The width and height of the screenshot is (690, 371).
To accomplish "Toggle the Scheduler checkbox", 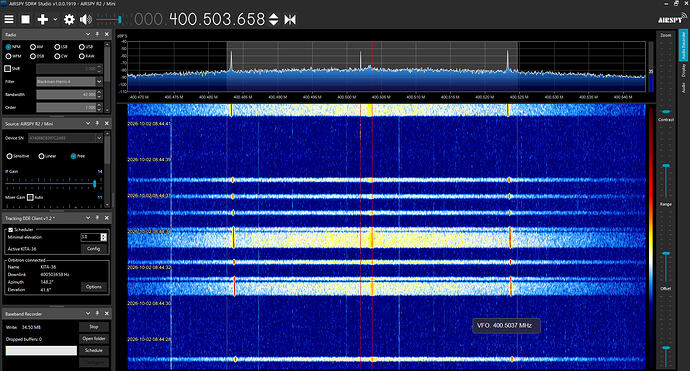I will (x=11, y=230).
